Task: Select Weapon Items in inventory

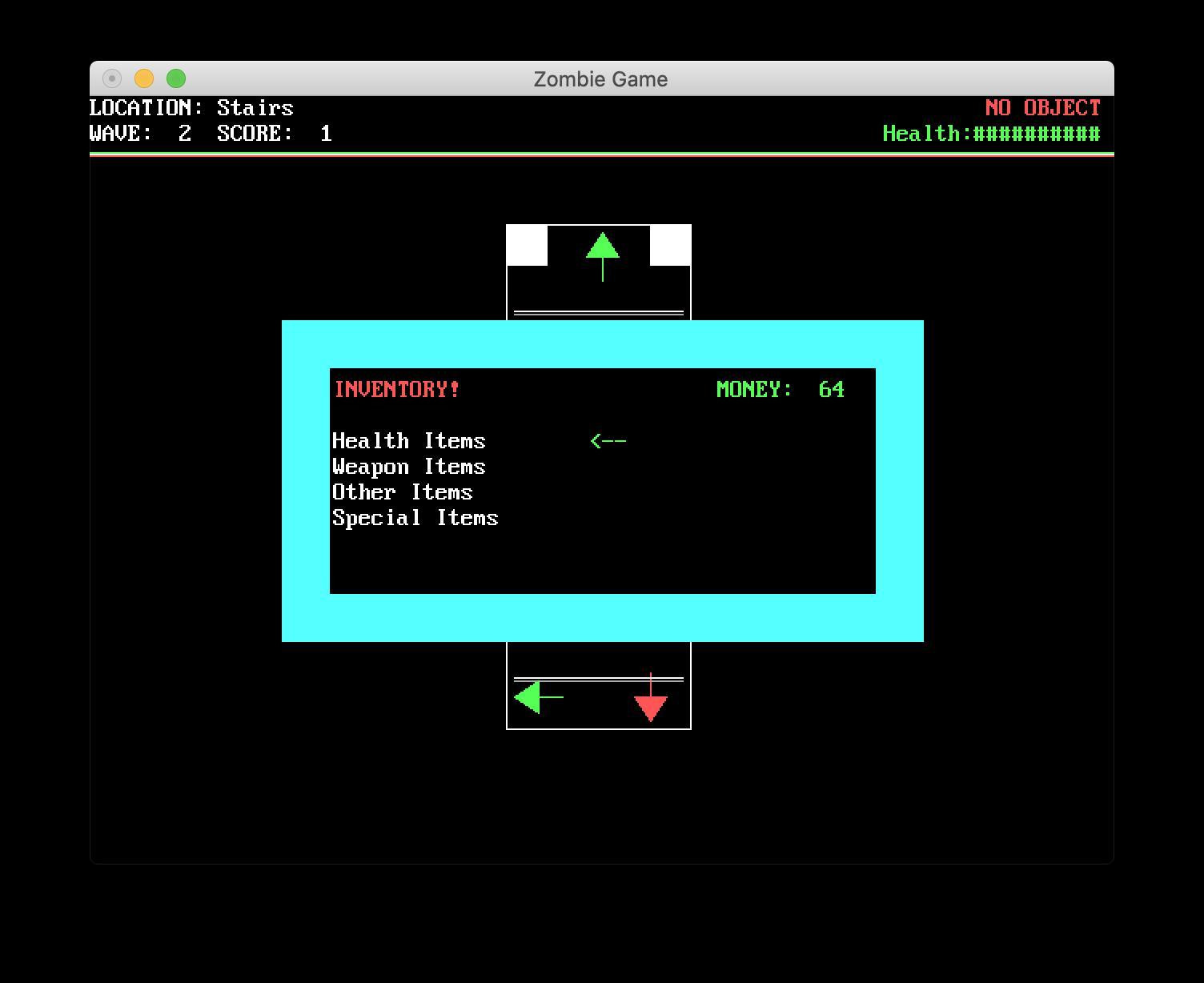Action: 409,467
